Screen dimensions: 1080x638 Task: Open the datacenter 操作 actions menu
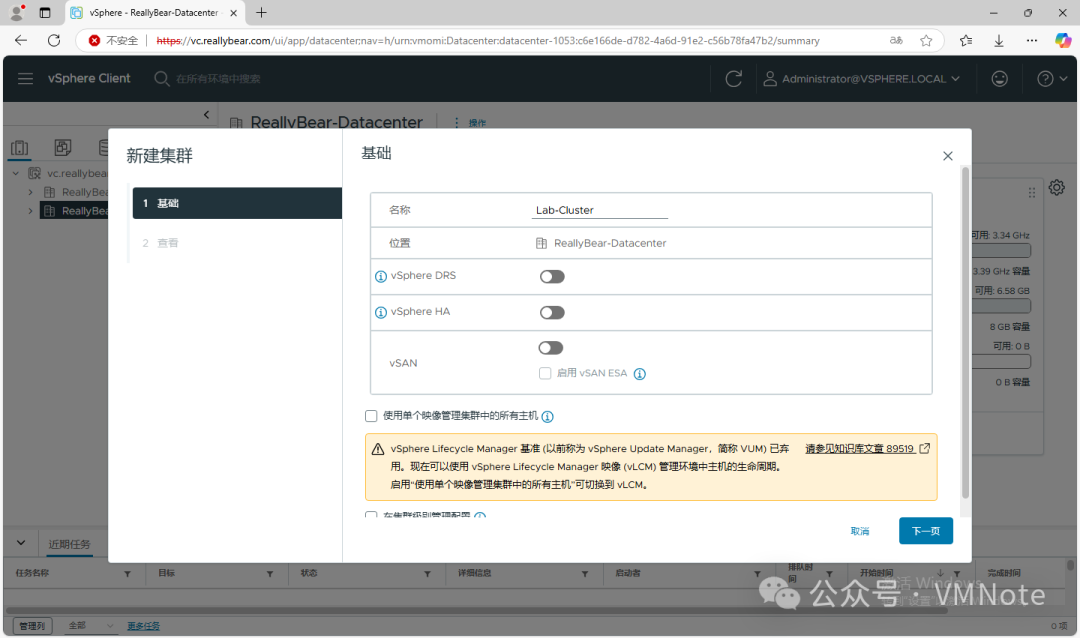(x=470, y=123)
